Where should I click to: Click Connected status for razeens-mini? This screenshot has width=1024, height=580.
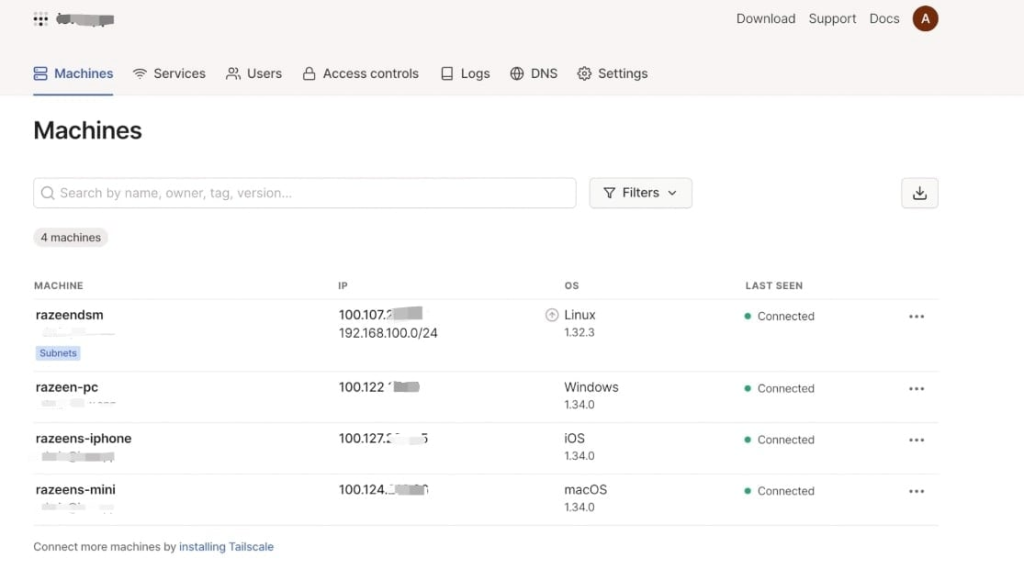pyautogui.click(x=779, y=491)
